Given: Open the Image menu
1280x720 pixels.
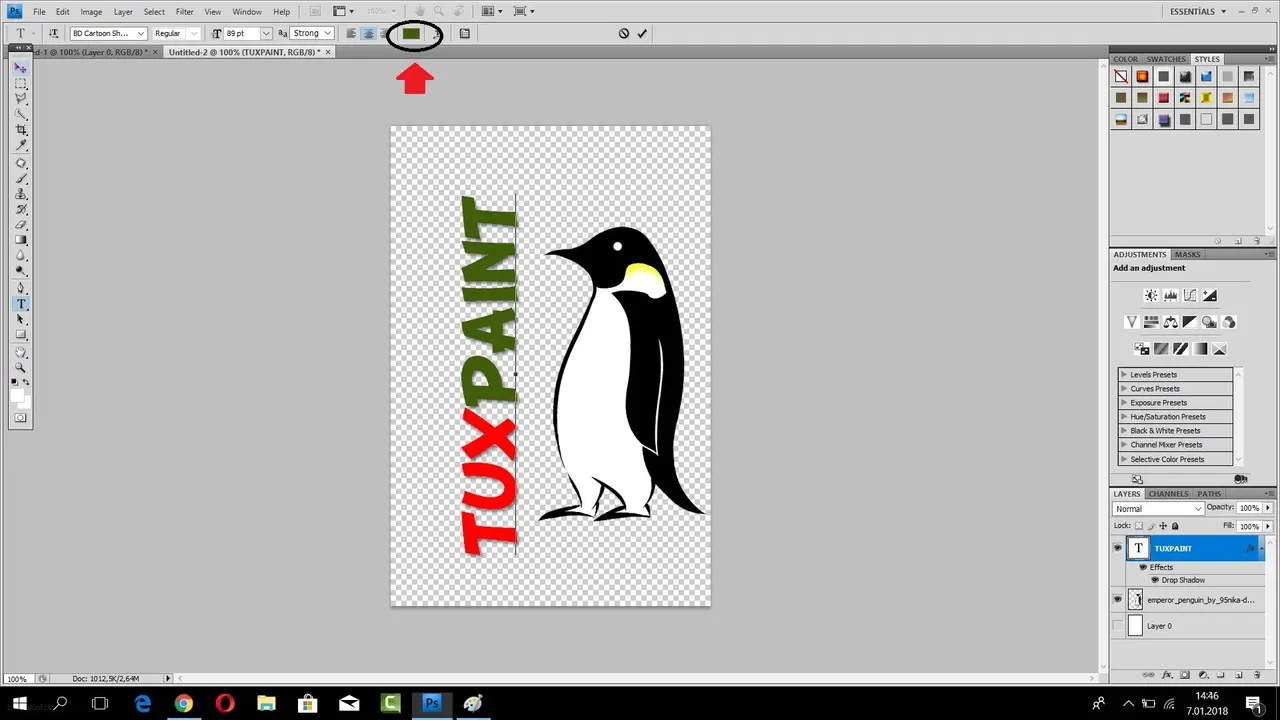Looking at the screenshot, I should tap(91, 12).
